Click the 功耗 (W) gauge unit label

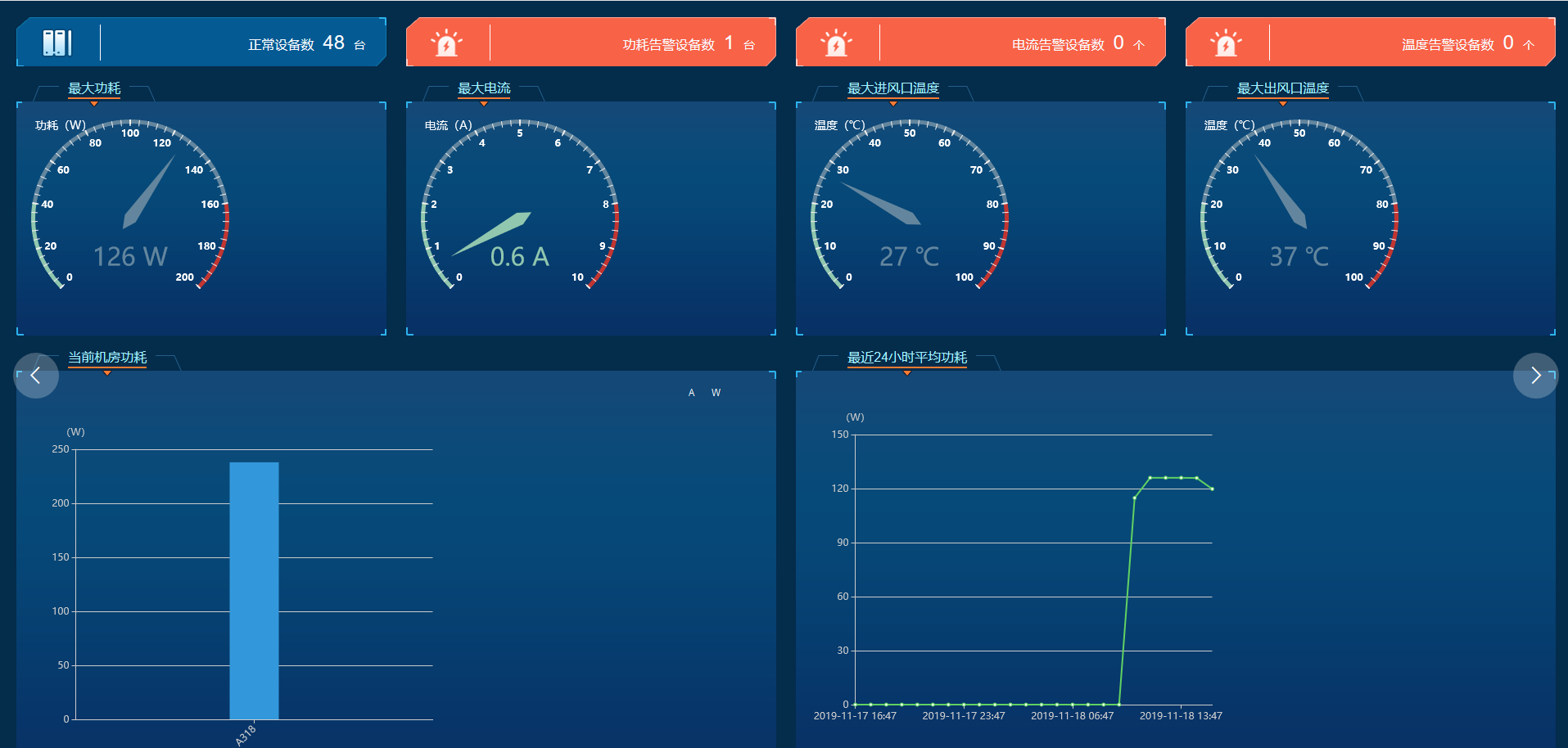point(61,125)
